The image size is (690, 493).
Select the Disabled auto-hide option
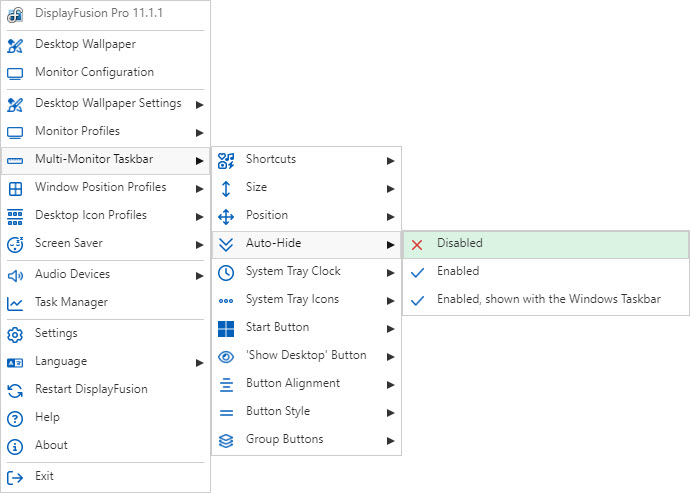click(x=459, y=244)
